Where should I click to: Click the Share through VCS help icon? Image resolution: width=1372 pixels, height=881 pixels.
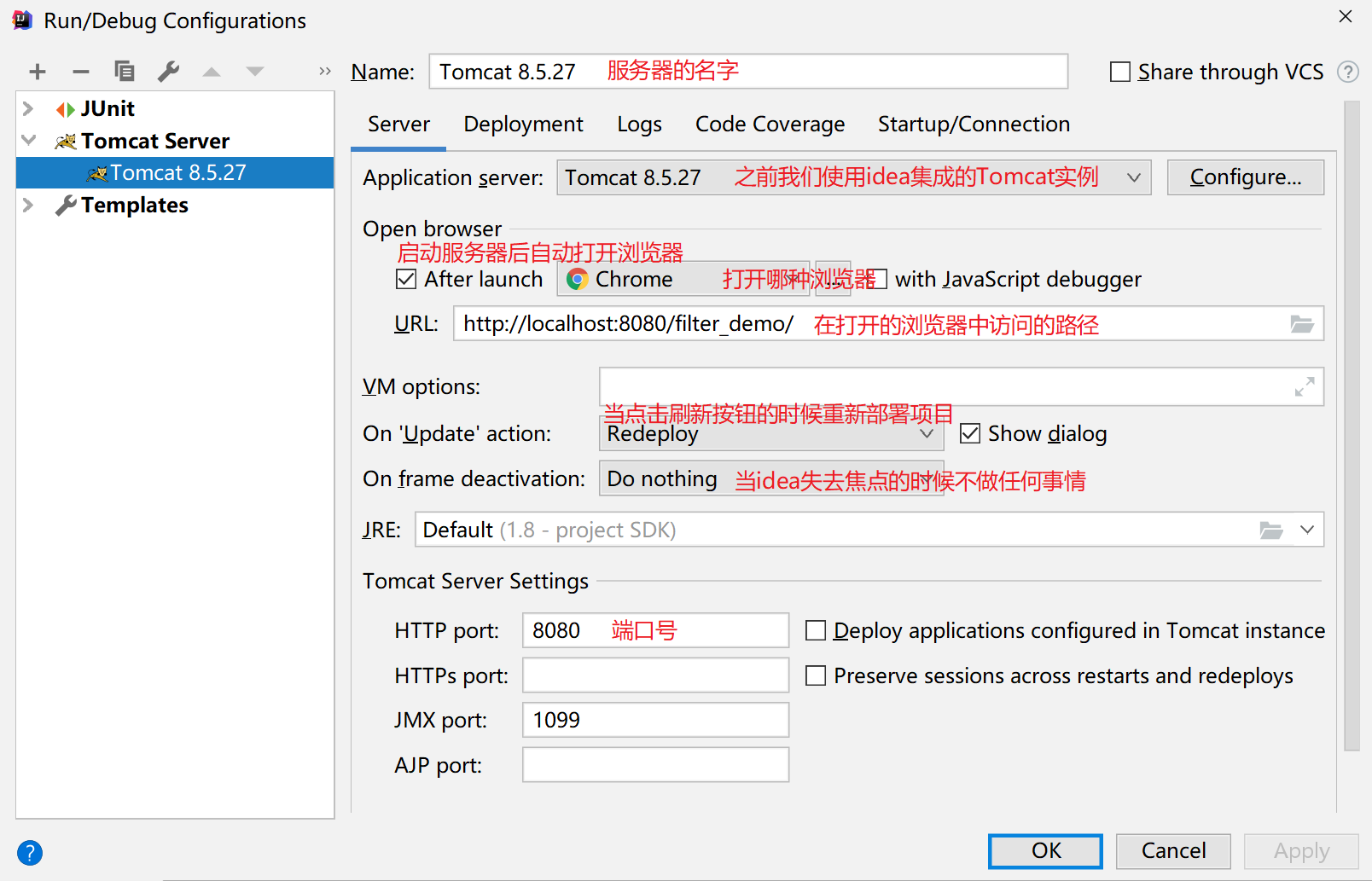pos(1348,72)
